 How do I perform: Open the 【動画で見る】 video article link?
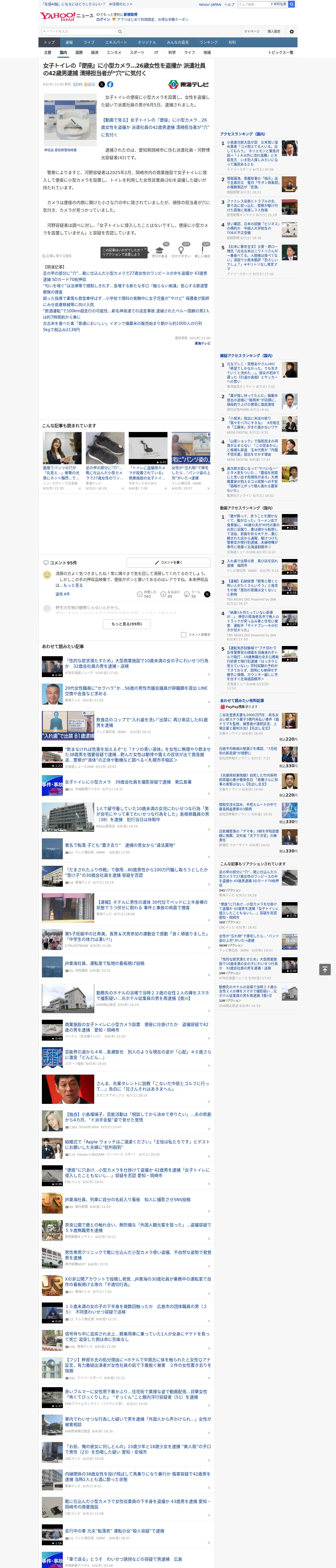click(155, 127)
